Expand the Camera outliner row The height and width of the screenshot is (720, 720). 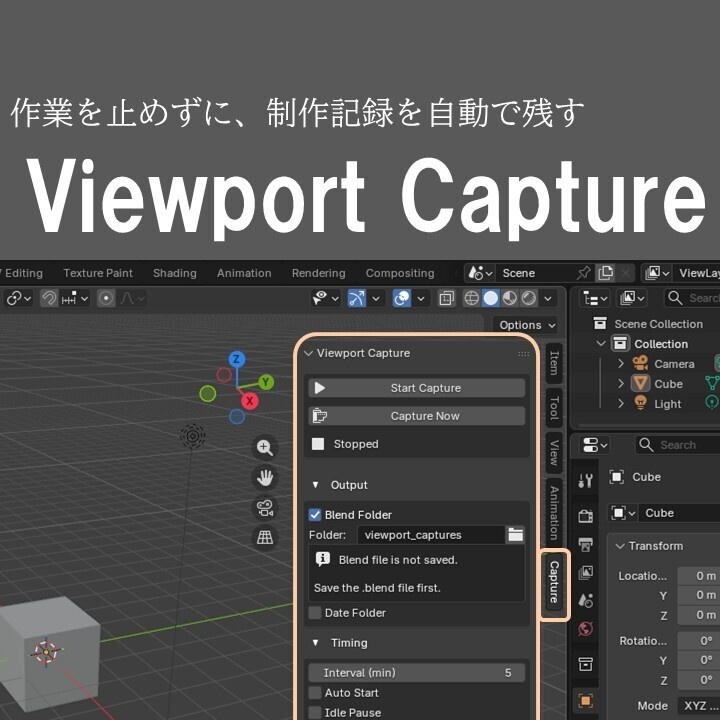pyautogui.click(x=621, y=364)
